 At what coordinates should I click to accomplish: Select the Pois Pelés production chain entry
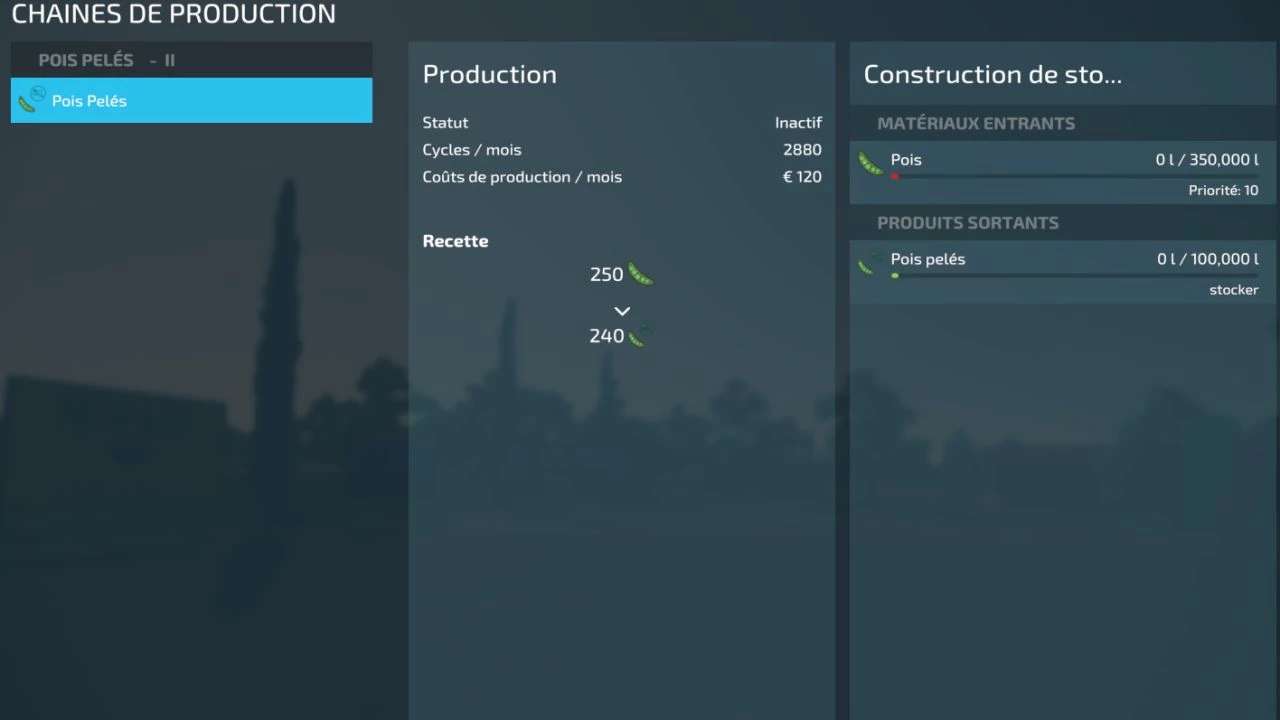[x=191, y=100]
